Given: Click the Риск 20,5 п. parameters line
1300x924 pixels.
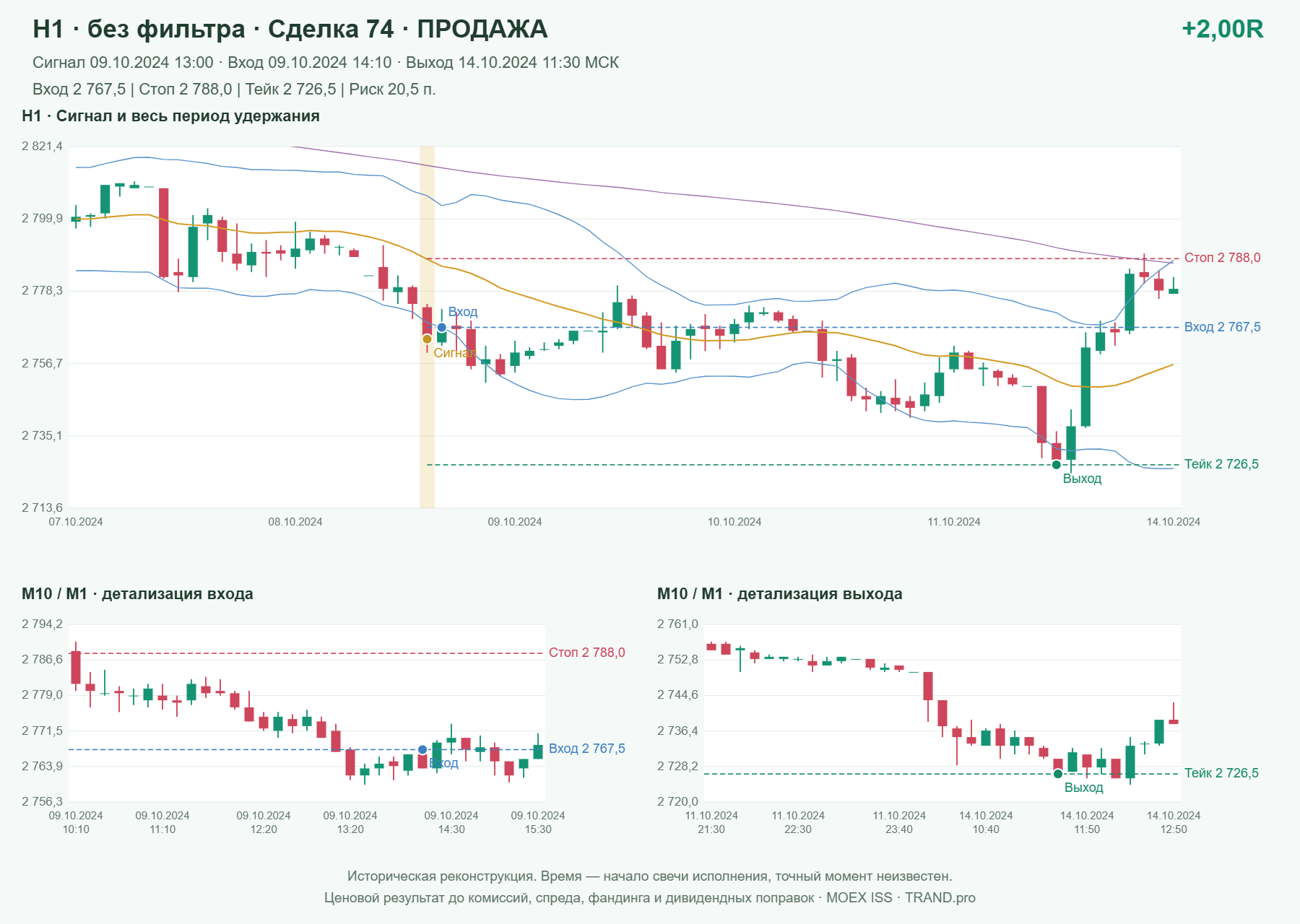Looking at the screenshot, I should 234,90.
